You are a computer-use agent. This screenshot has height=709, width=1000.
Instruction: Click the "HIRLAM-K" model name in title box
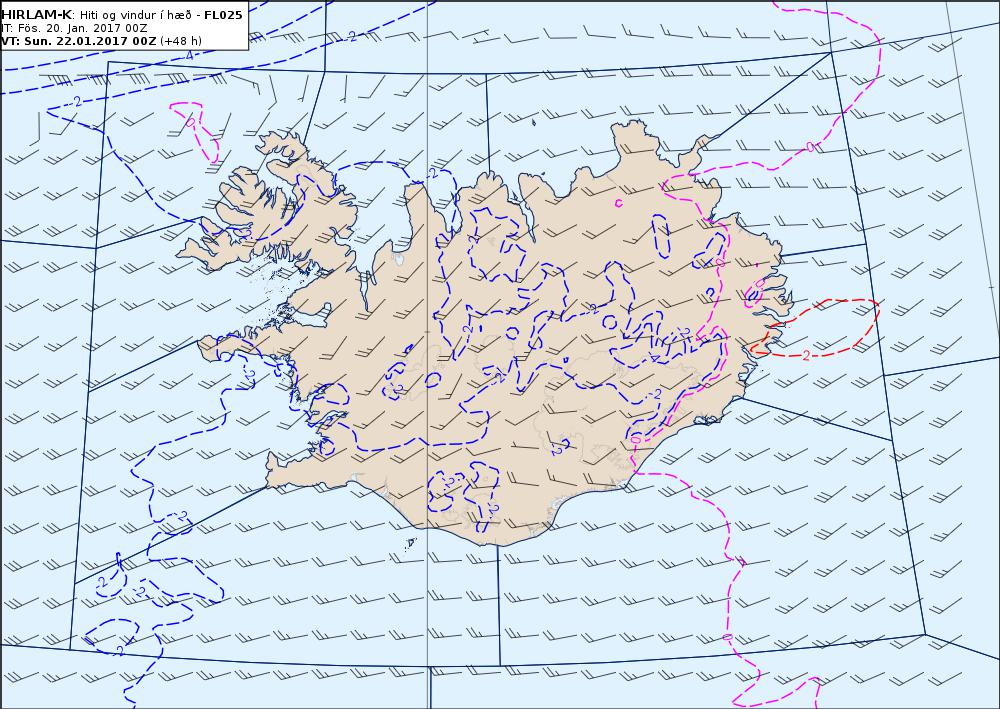click(36, 15)
